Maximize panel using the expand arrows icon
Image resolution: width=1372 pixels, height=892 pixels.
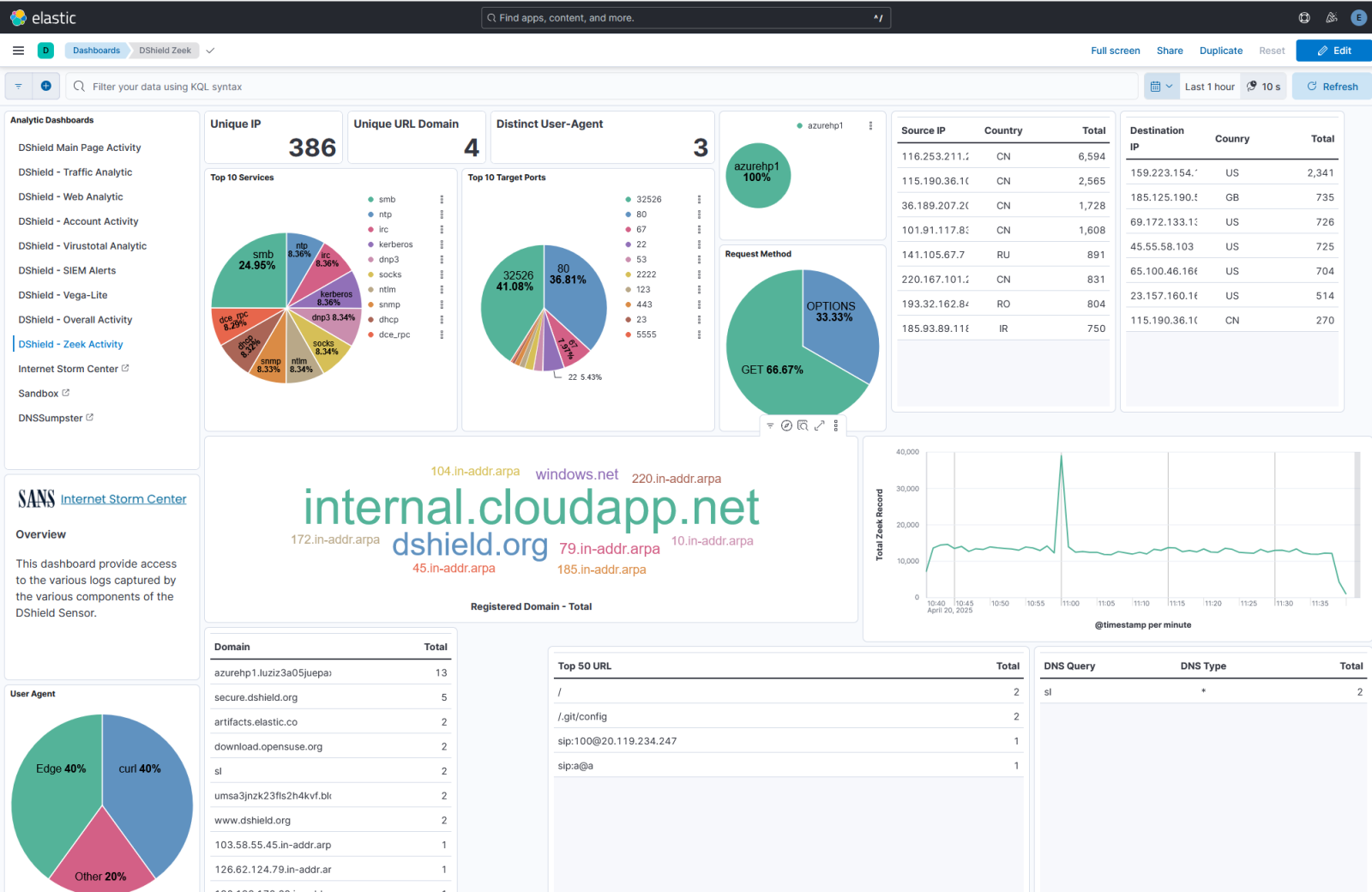819,425
